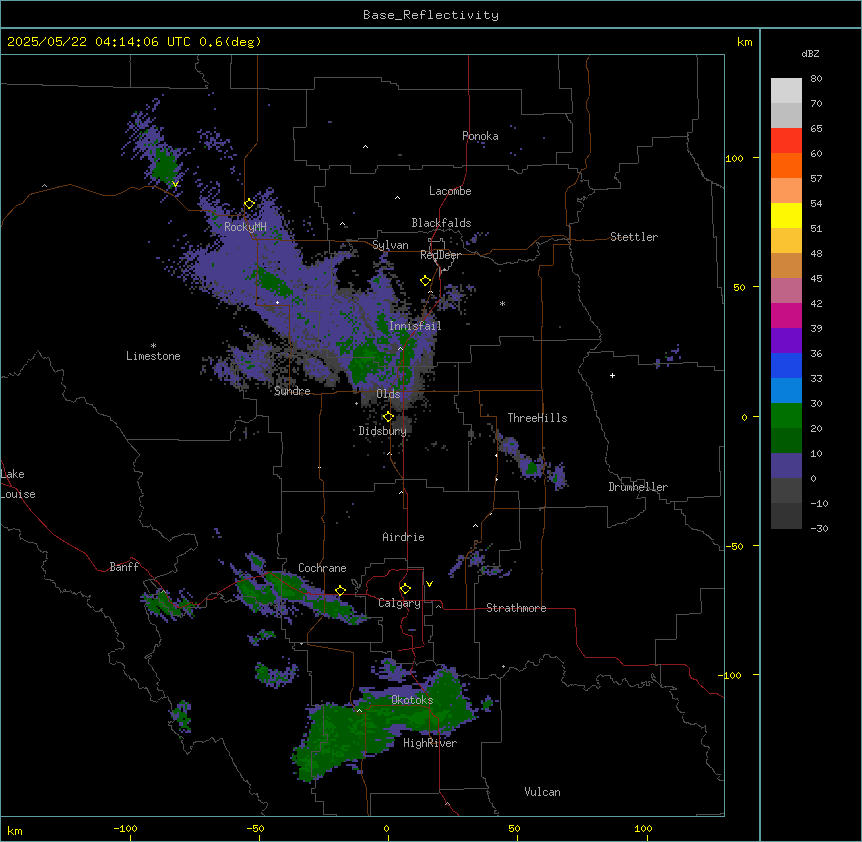Viewport: 862px width, 842px height.
Task: Select the magenta swatch in dBZ legend
Action: [786, 315]
